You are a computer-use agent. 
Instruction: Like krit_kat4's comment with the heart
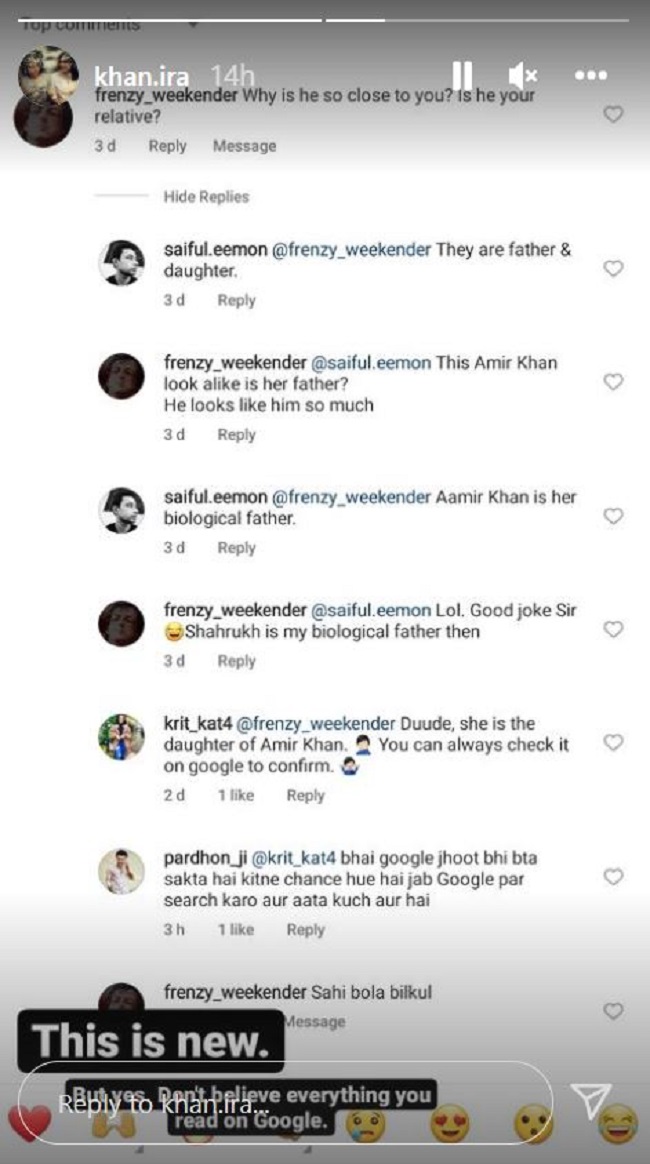point(613,743)
